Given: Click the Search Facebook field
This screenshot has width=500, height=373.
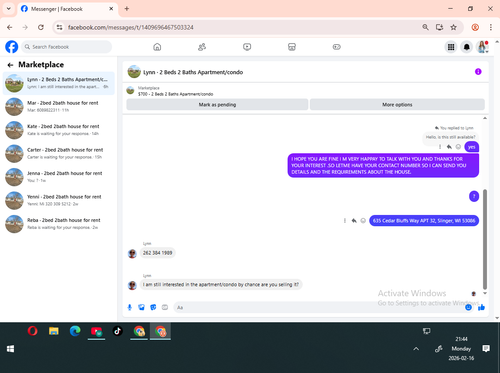Looking at the screenshot, I should coord(67,47).
